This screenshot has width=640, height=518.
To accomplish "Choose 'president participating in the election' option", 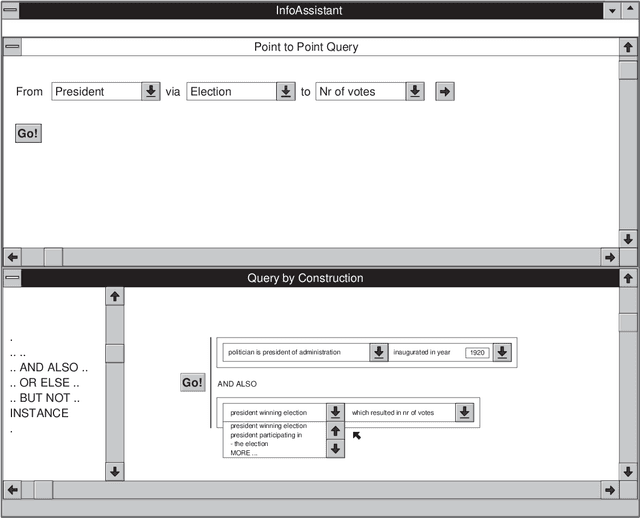I will [x=266, y=439].
